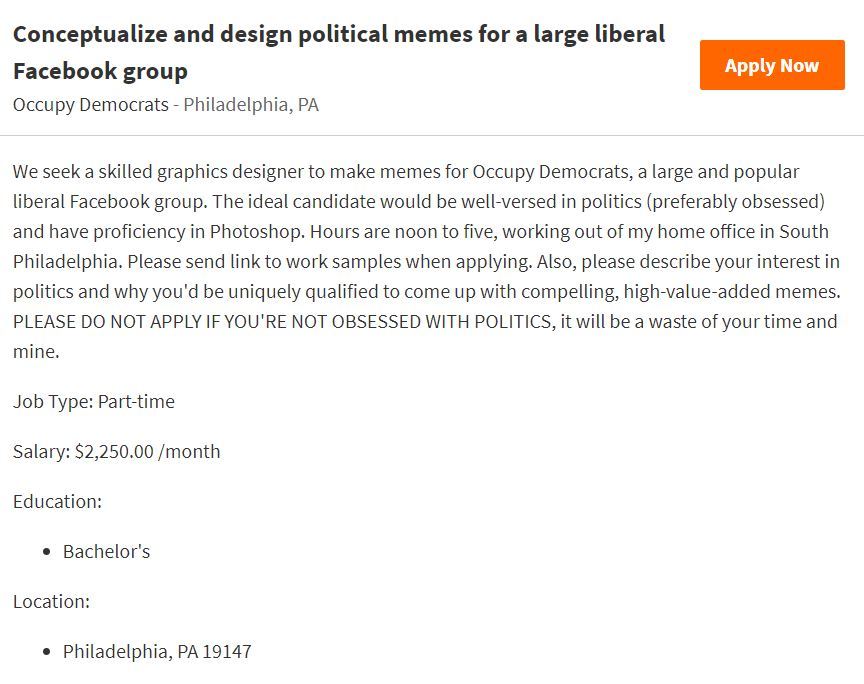
Task: Click the Salary $2,250.00 /month line
Action: 117,451
